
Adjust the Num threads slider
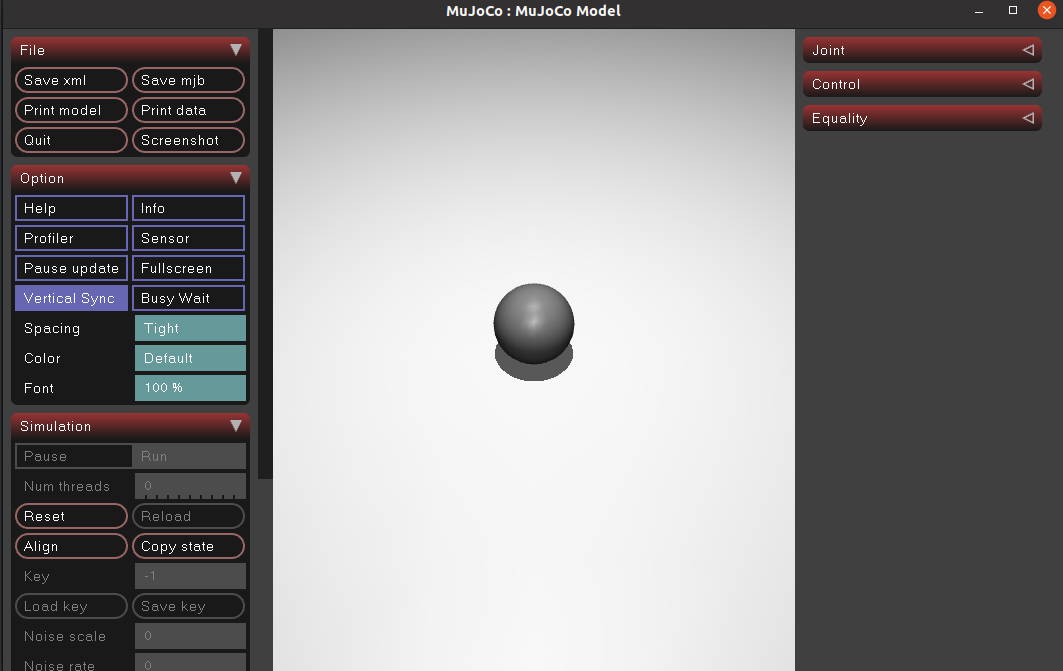(190, 486)
